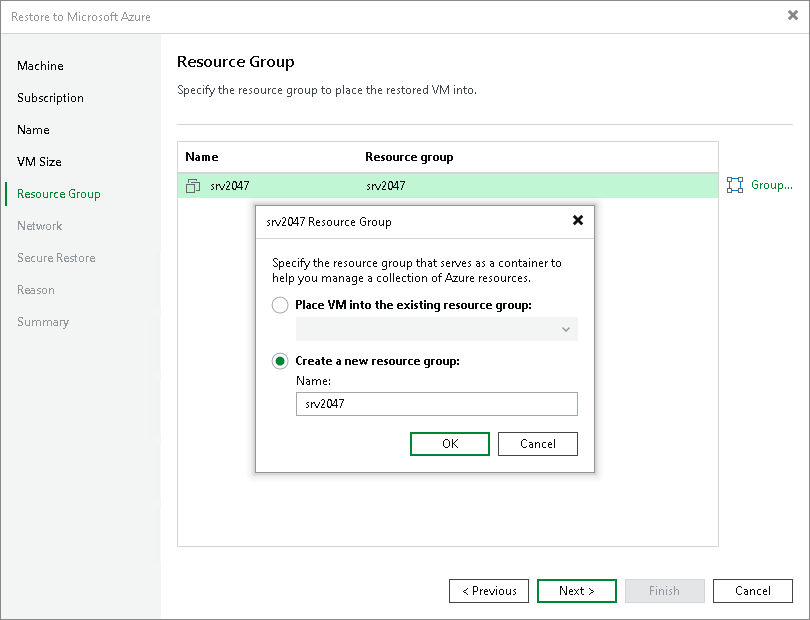Open the existing resource group dropdown
Viewport: 810px width, 620px height.
(x=437, y=329)
